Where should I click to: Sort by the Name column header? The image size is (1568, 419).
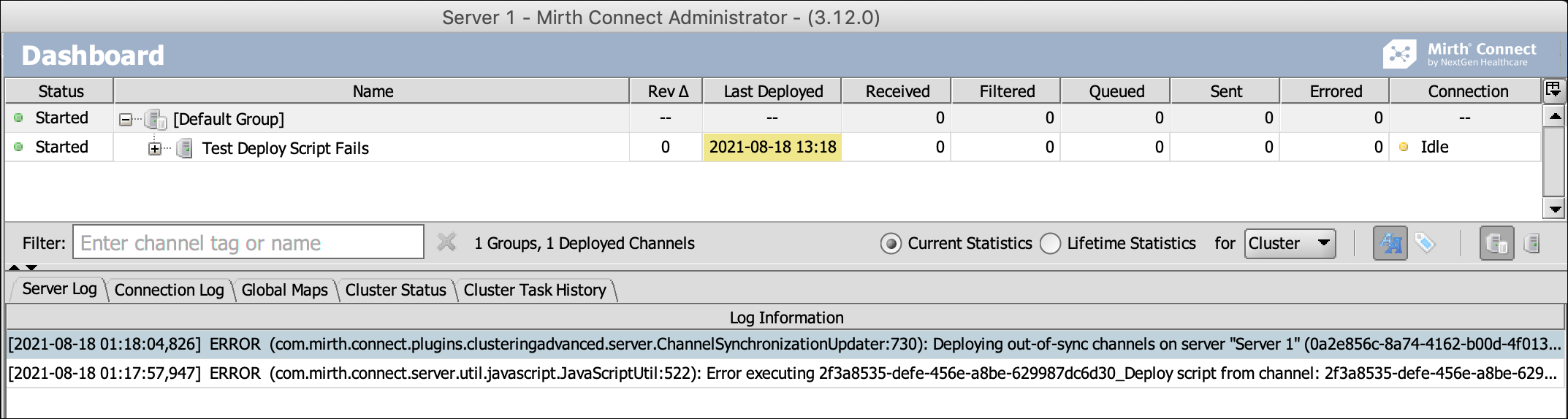coord(372,91)
